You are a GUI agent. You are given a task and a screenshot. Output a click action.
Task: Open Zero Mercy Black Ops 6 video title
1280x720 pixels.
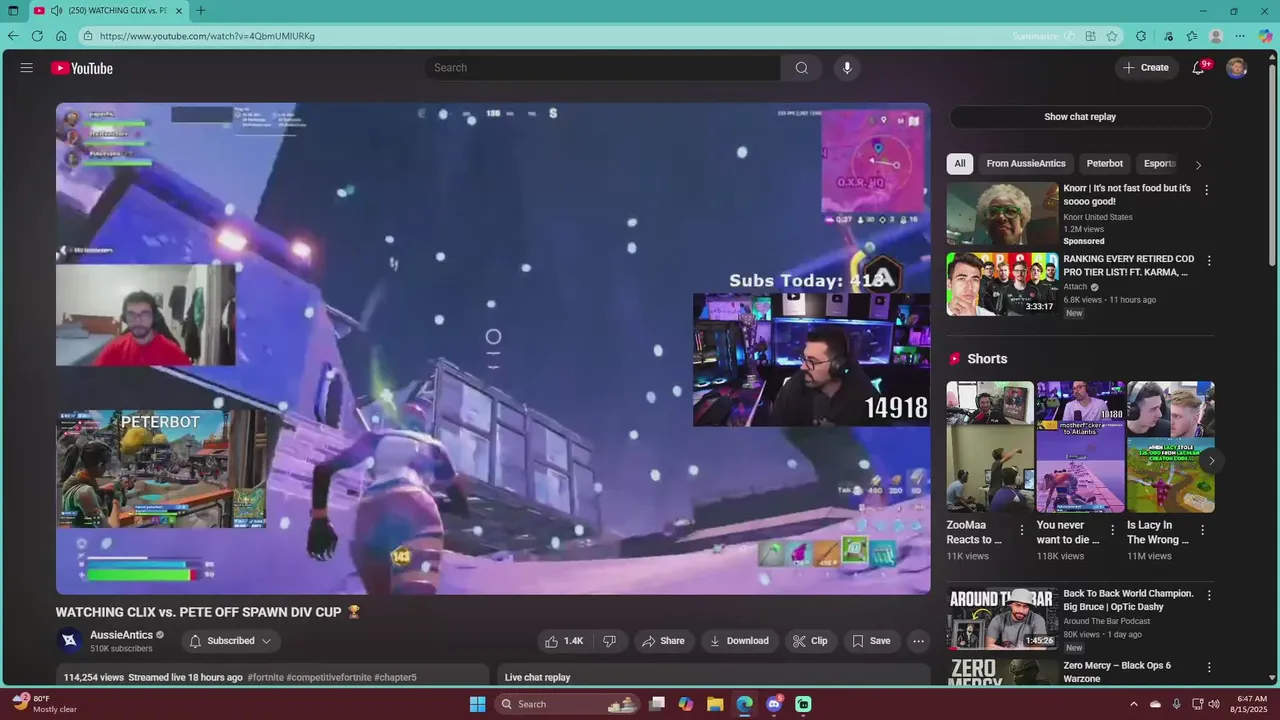coord(1117,672)
